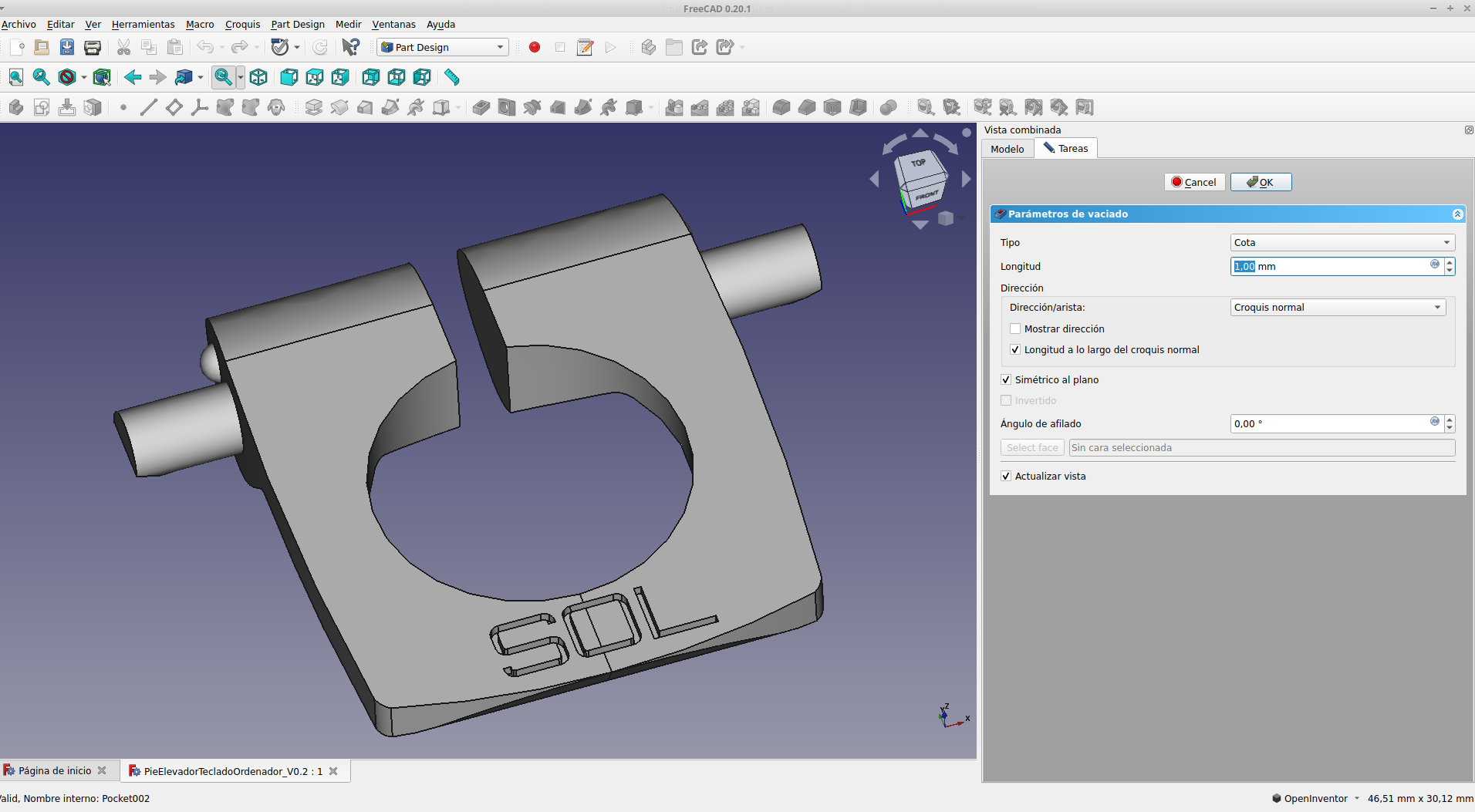The image size is (1475, 812).
Task: Click the Save document icon
Action: click(67, 47)
